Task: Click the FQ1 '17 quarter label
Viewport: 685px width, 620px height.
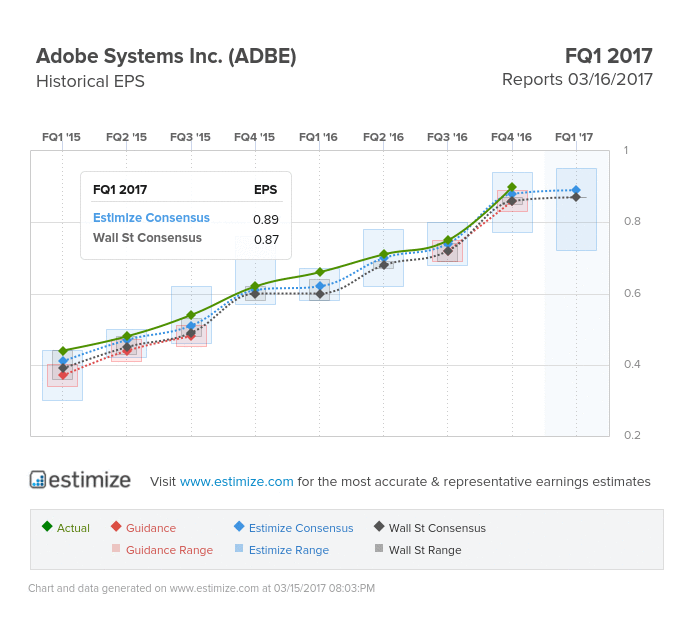Action: (574, 137)
